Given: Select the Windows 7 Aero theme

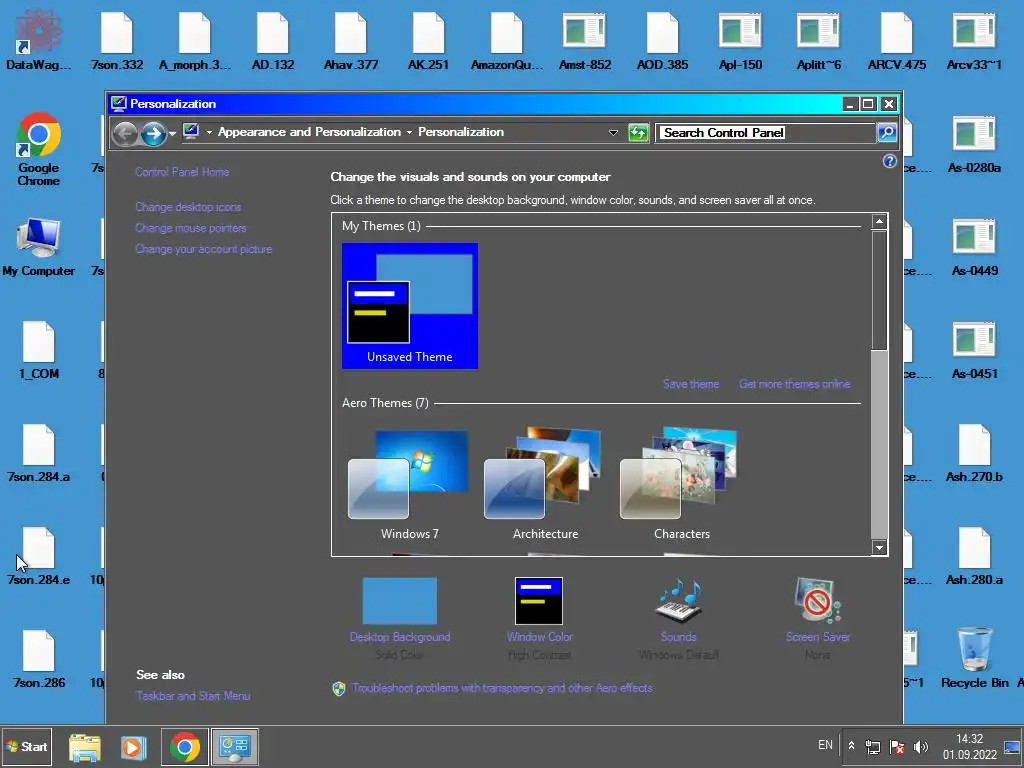Looking at the screenshot, I should pyautogui.click(x=410, y=485).
